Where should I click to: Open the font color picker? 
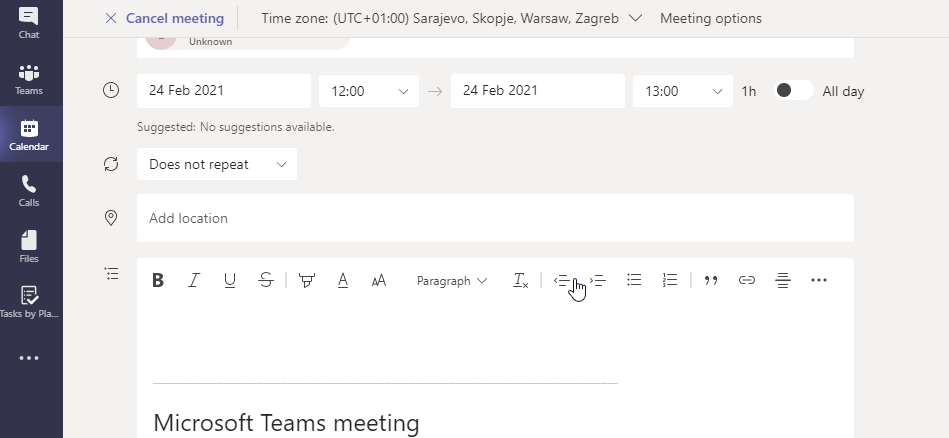point(343,280)
